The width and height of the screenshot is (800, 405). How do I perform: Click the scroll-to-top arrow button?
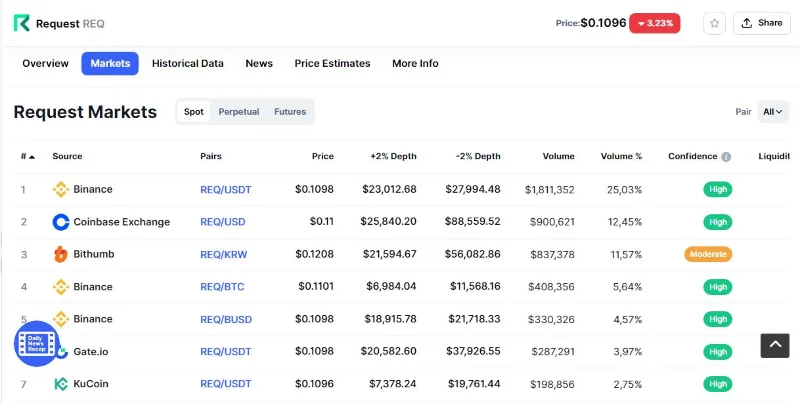pyautogui.click(x=775, y=346)
